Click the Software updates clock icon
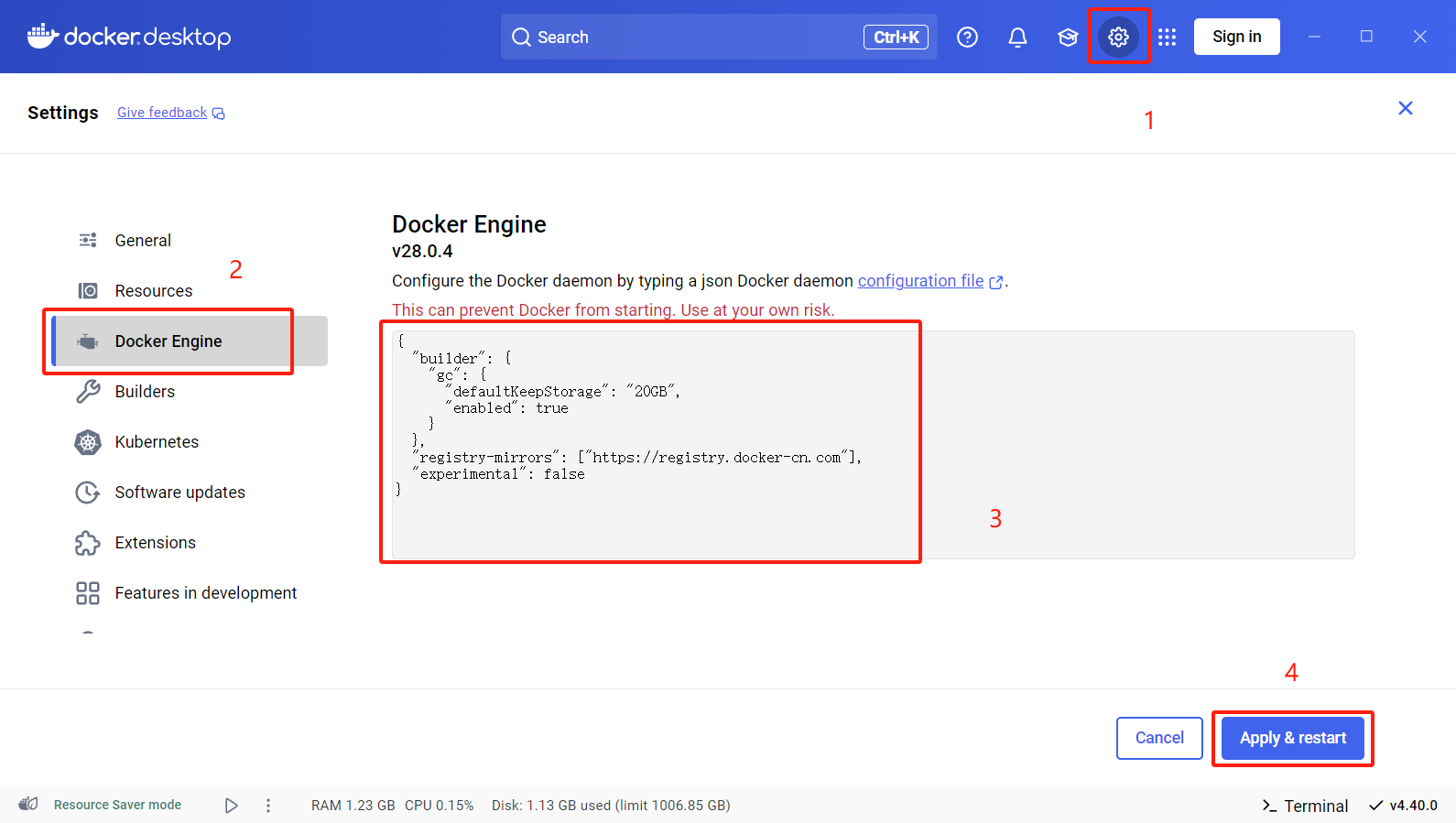Viewport: 1456px width, 823px height. [x=88, y=493]
